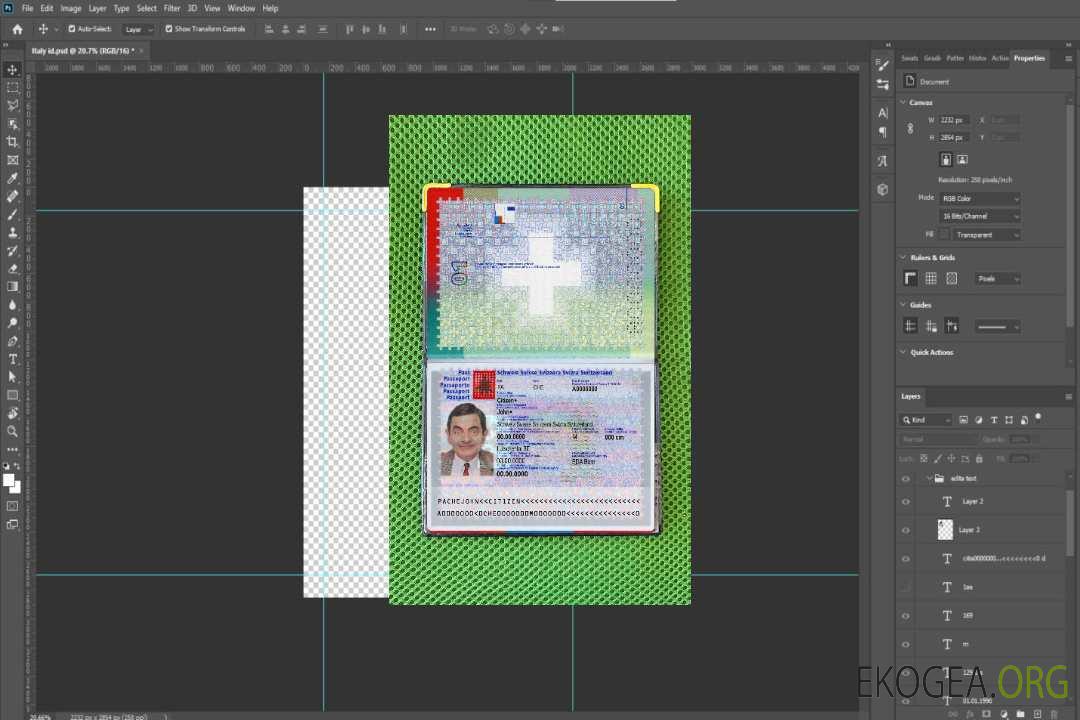Screen dimensions: 1080x720
Task: Select portrait canvas orientation
Action: click(x=946, y=160)
